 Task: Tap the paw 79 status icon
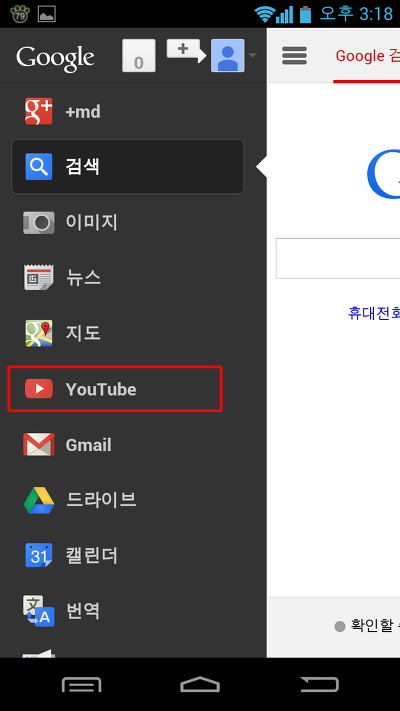(x=20, y=14)
